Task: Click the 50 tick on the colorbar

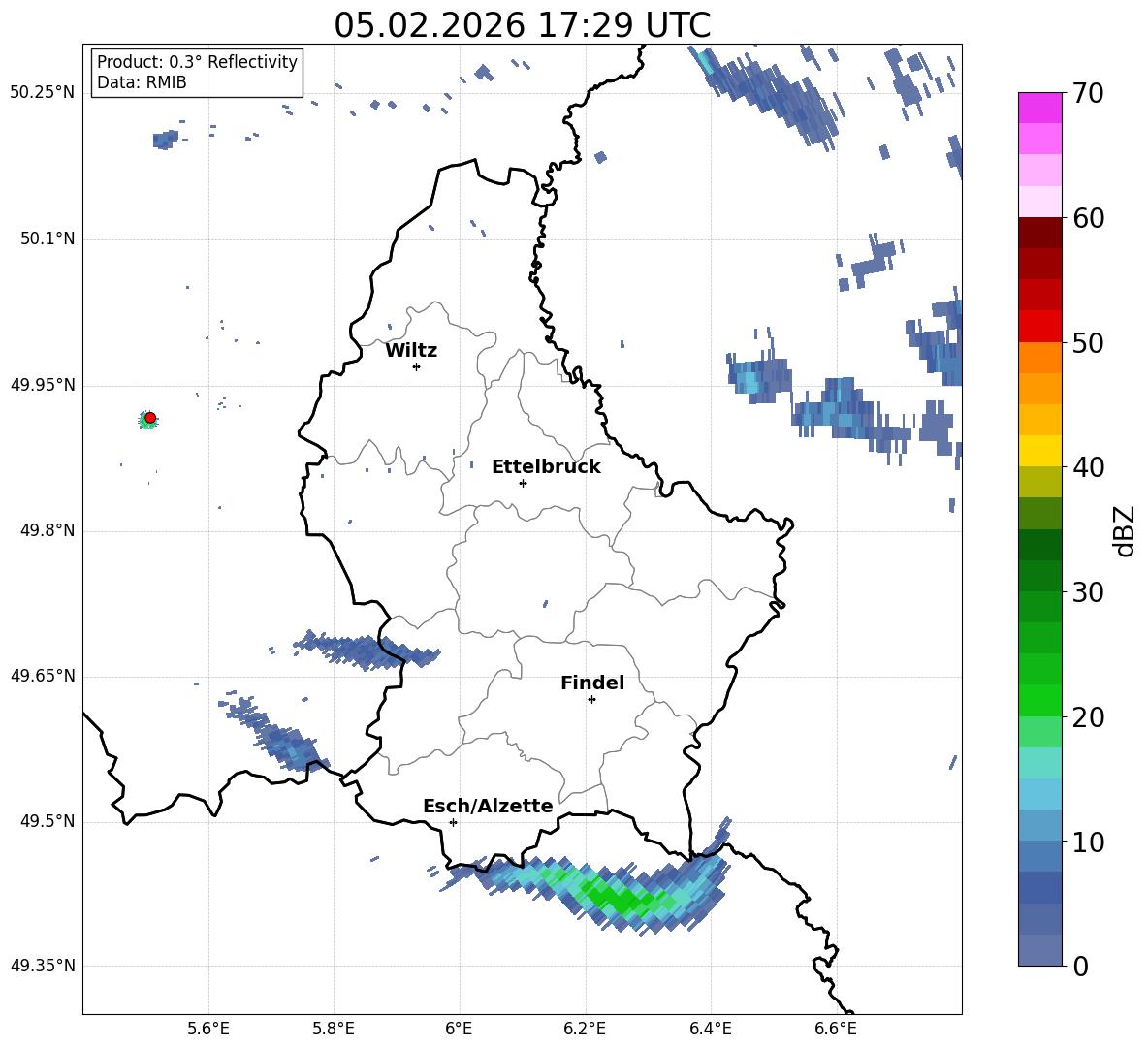Action: click(1088, 342)
